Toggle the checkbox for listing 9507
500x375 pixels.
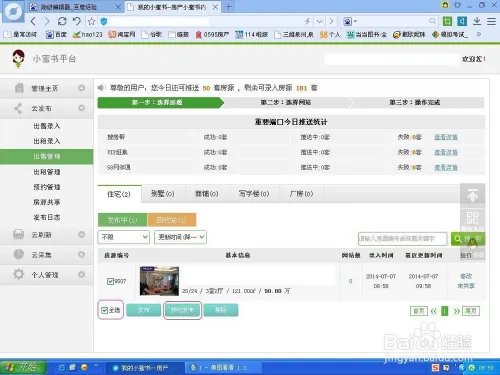pyautogui.click(x=110, y=281)
